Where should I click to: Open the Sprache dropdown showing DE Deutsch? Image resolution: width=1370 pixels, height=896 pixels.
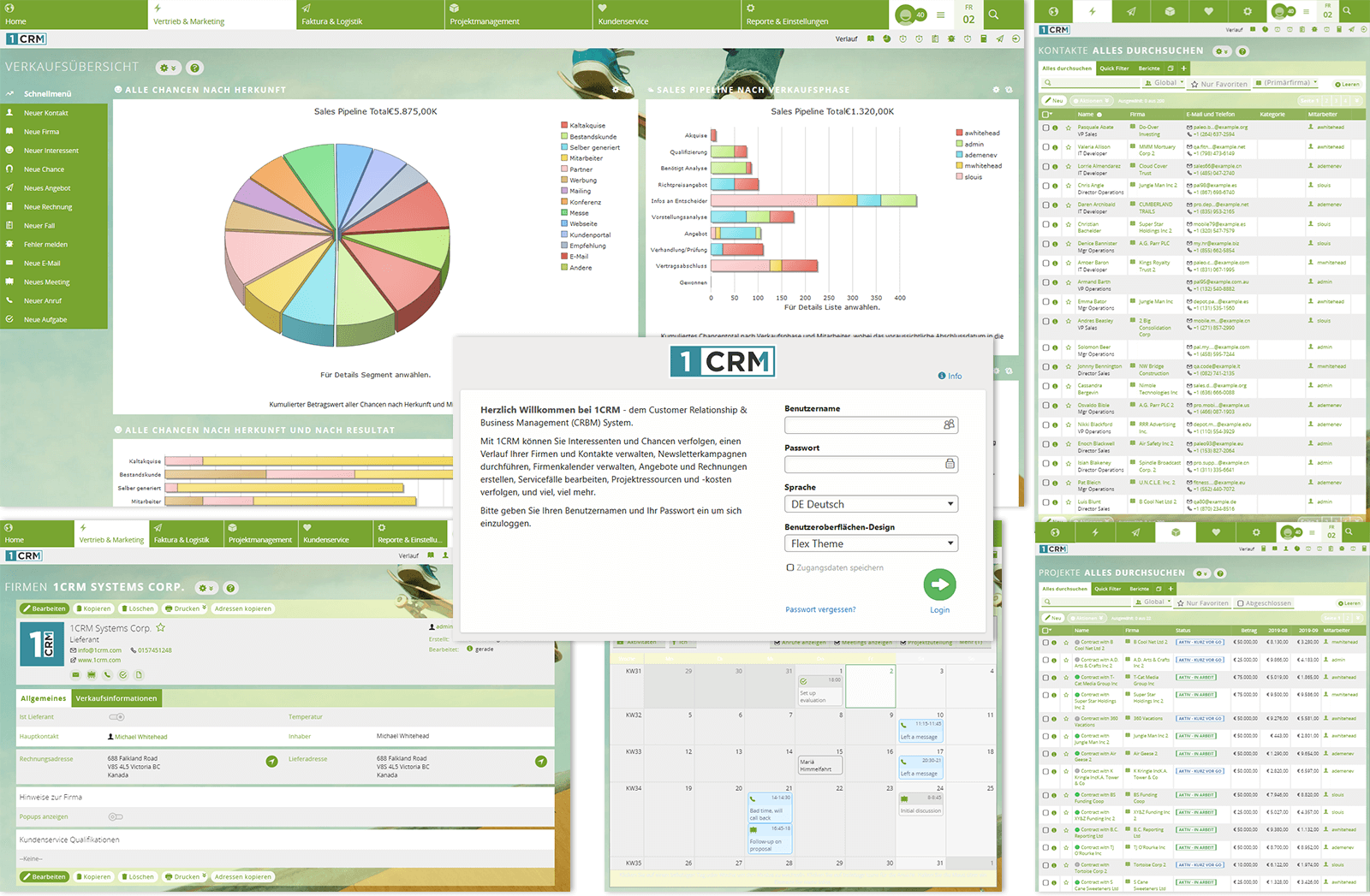[871, 504]
